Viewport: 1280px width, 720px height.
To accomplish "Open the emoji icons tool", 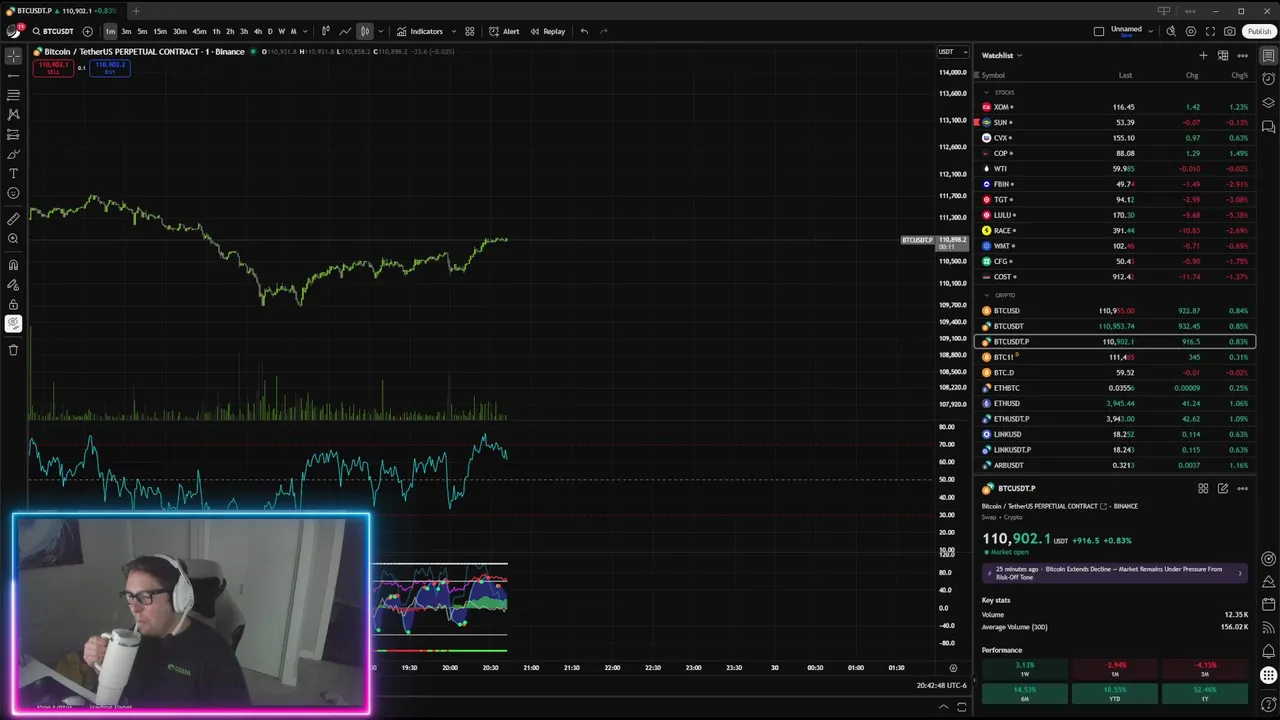I will (13, 193).
